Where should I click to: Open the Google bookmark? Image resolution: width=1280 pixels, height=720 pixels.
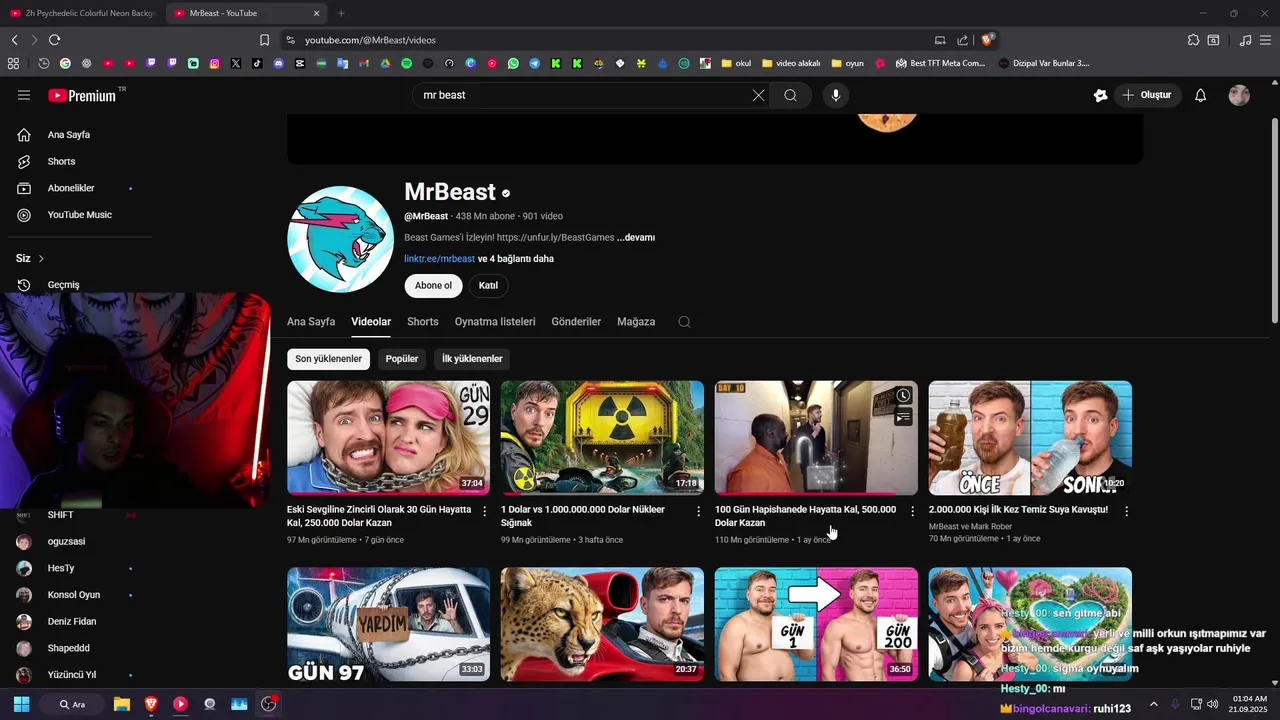(65, 63)
